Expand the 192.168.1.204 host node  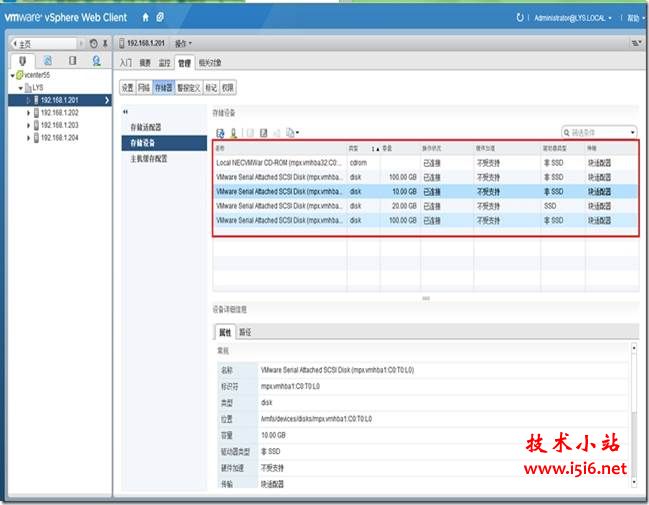[x=28, y=138]
